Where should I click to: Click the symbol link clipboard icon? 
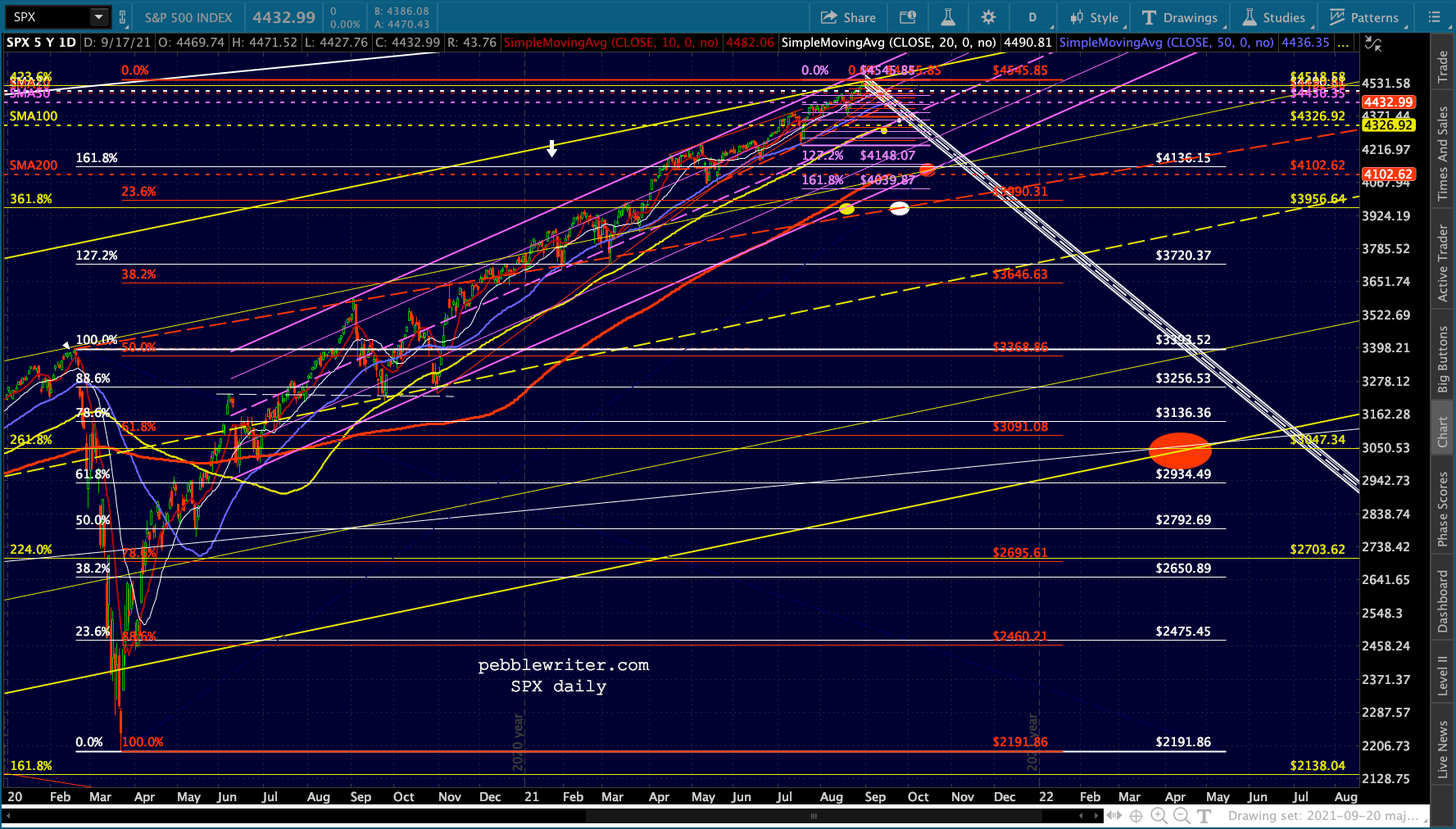pos(123,16)
